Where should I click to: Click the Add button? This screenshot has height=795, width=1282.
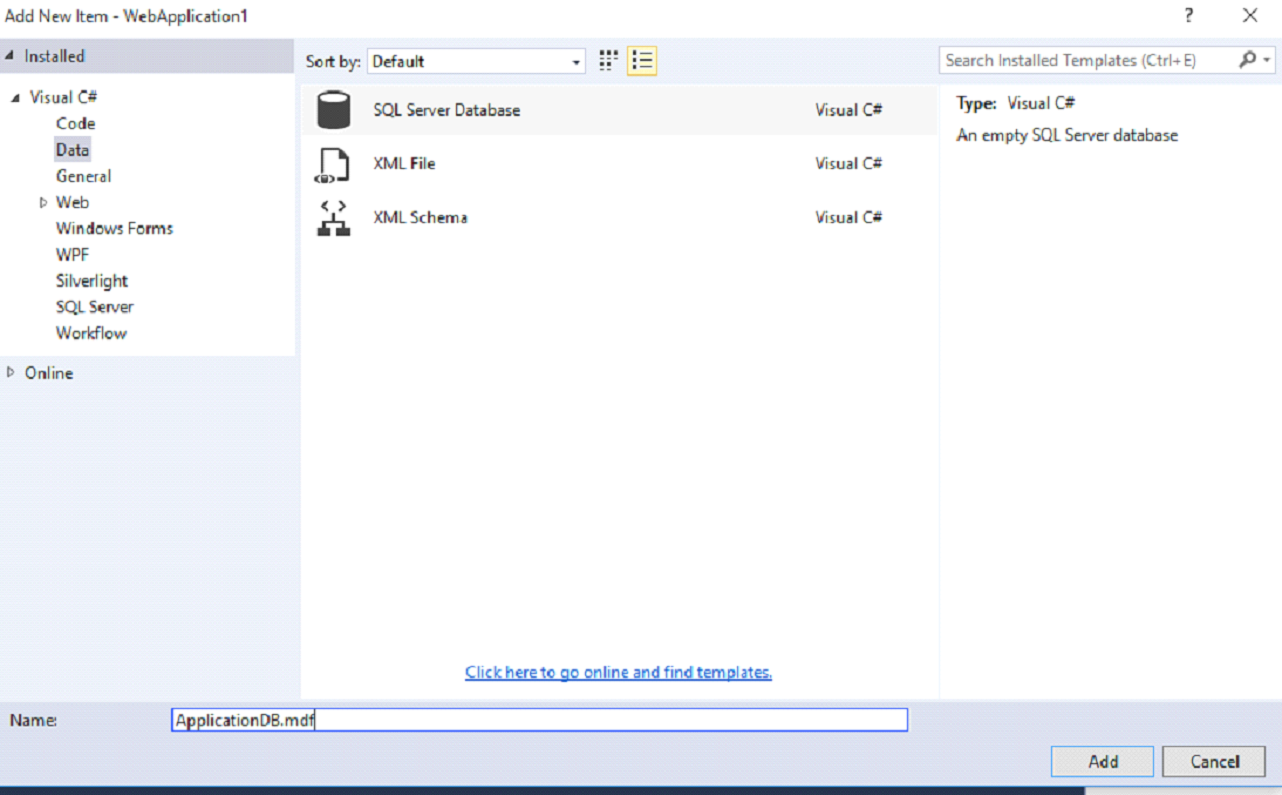[x=1101, y=761]
